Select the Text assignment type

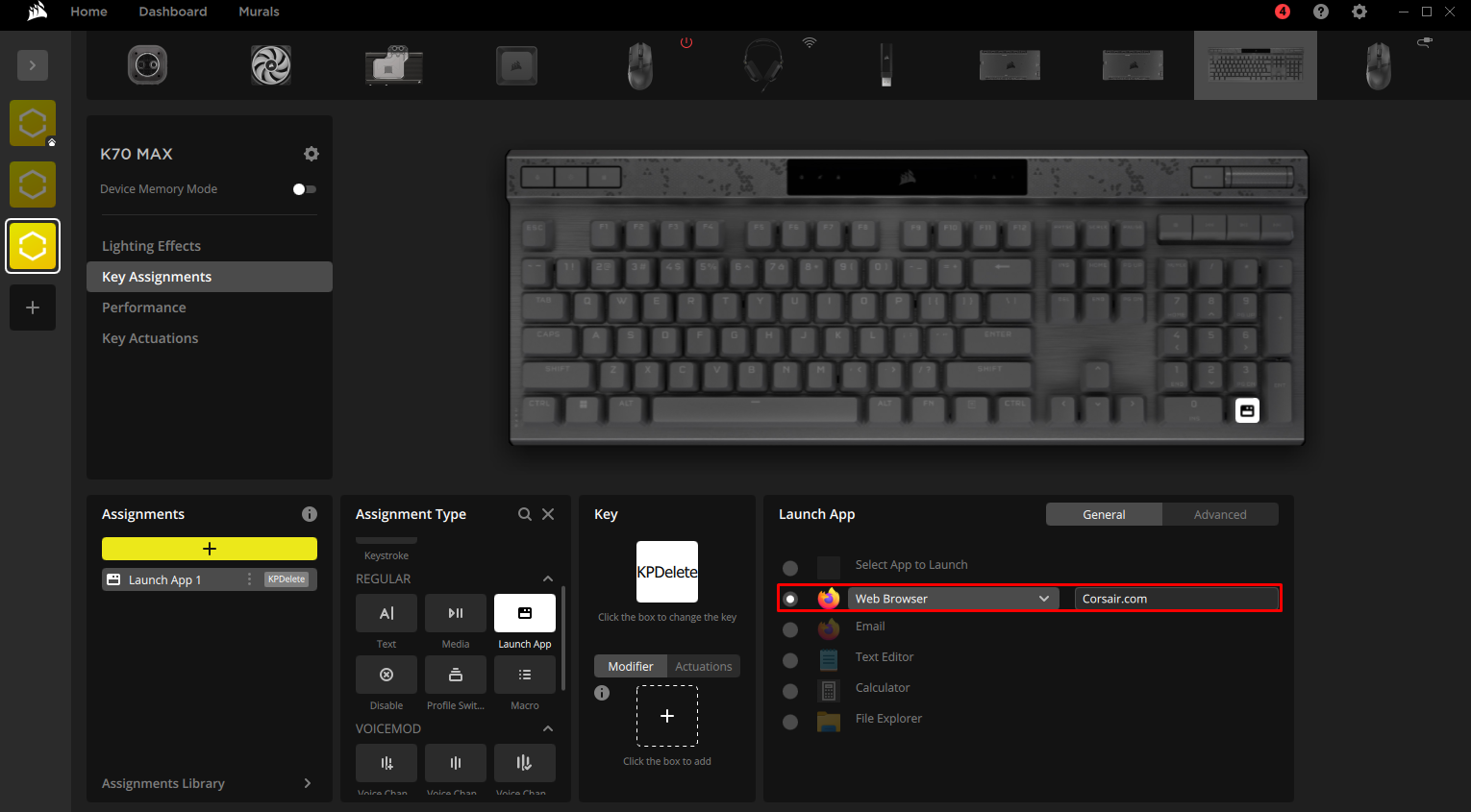coord(386,613)
